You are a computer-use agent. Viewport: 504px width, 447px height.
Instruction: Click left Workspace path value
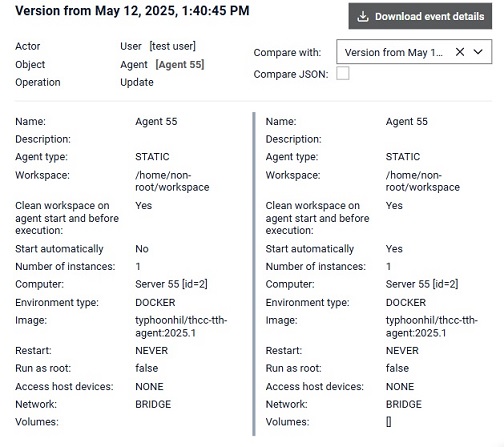point(172,181)
